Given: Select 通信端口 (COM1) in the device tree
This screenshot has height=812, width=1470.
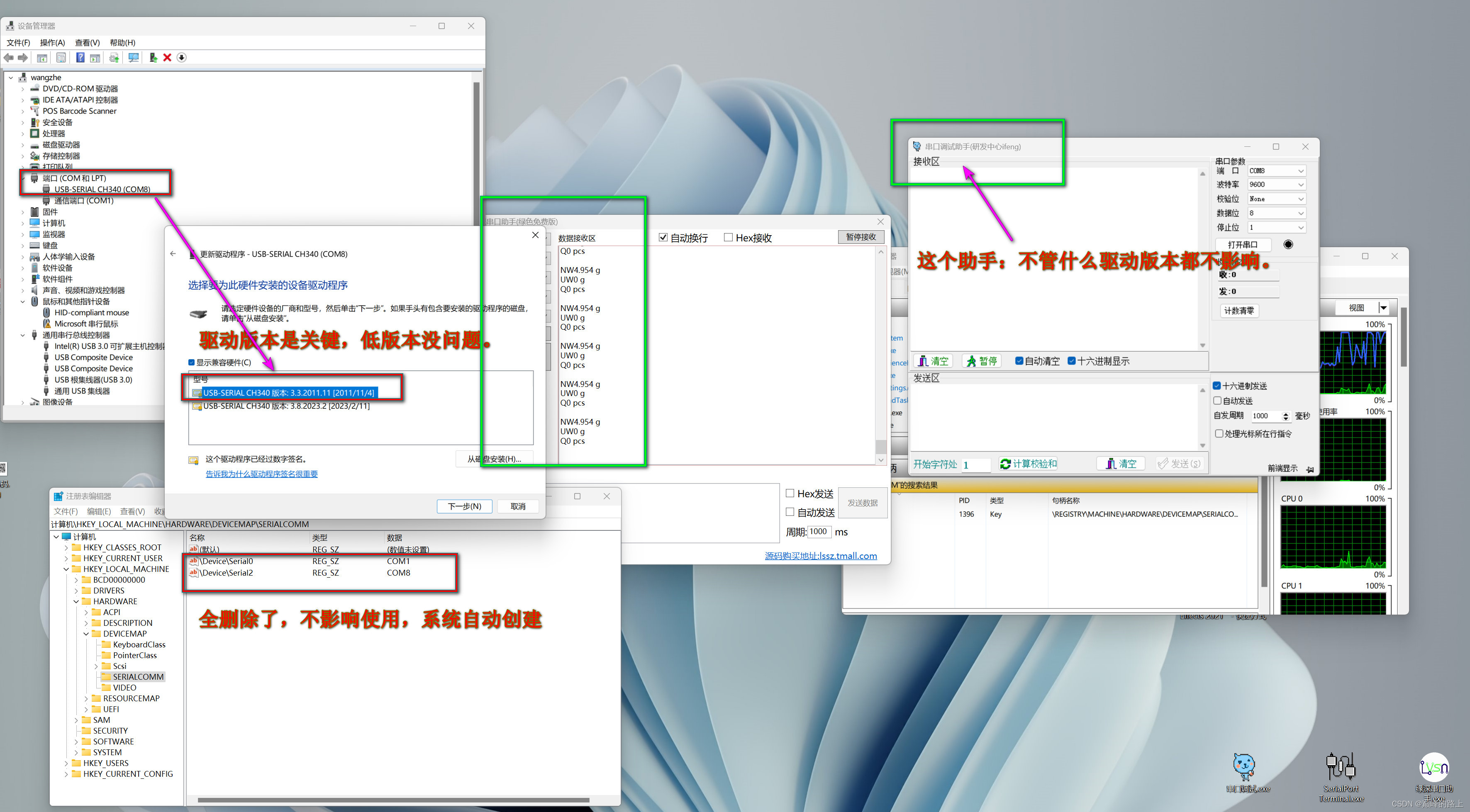Looking at the screenshot, I should pyautogui.click(x=83, y=201).
